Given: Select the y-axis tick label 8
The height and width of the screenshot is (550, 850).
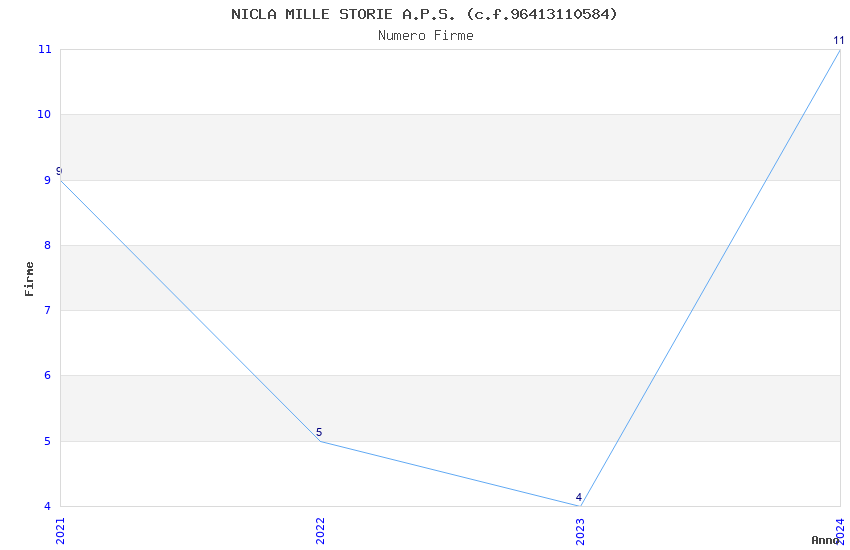Looking at the screenshot, I should 47,245.
